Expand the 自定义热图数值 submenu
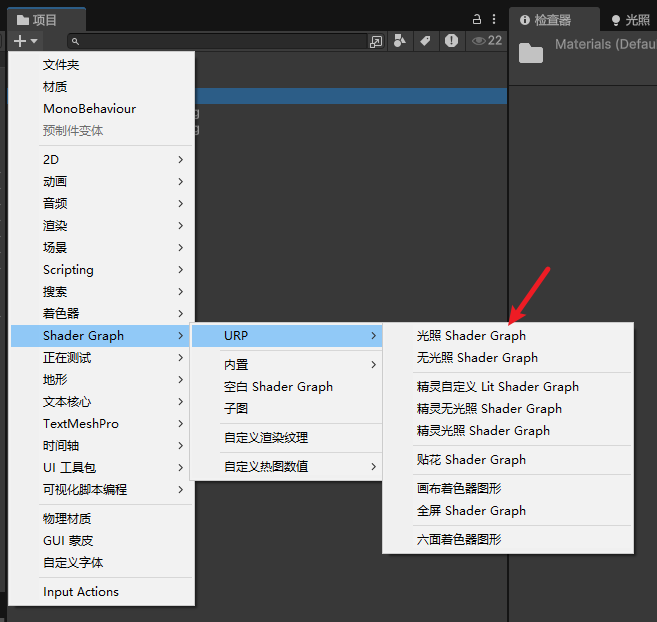Viewport: 657px width, 622px height. click(287, 466)
